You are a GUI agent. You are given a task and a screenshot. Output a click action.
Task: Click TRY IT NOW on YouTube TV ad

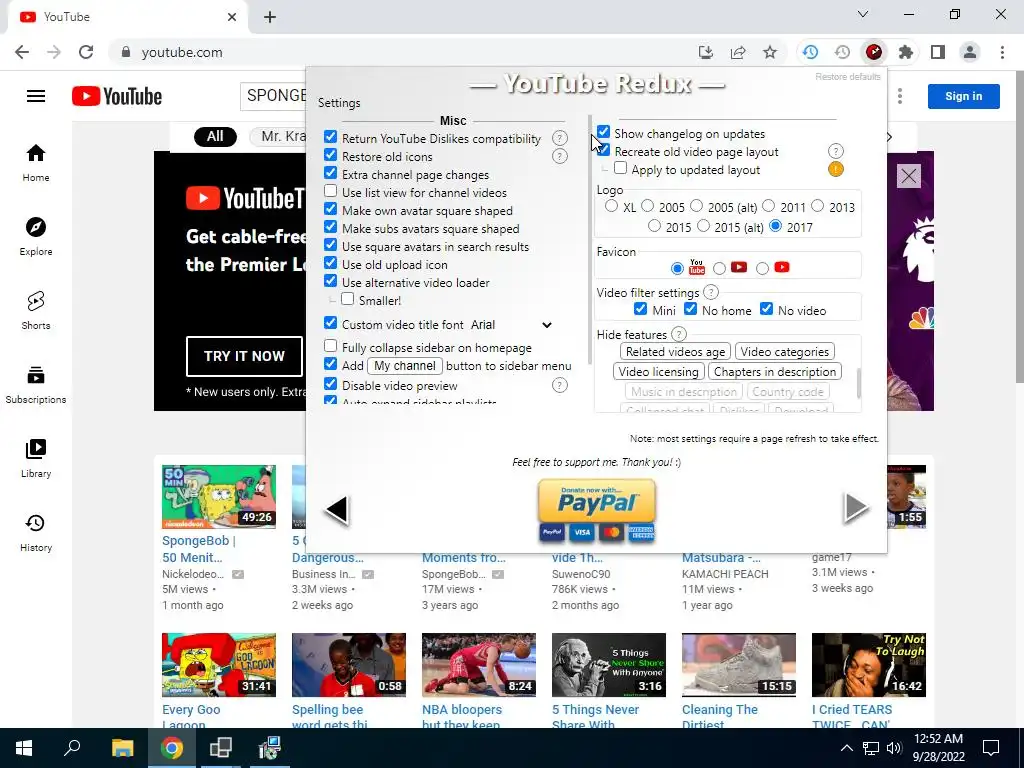pos(244,356)
